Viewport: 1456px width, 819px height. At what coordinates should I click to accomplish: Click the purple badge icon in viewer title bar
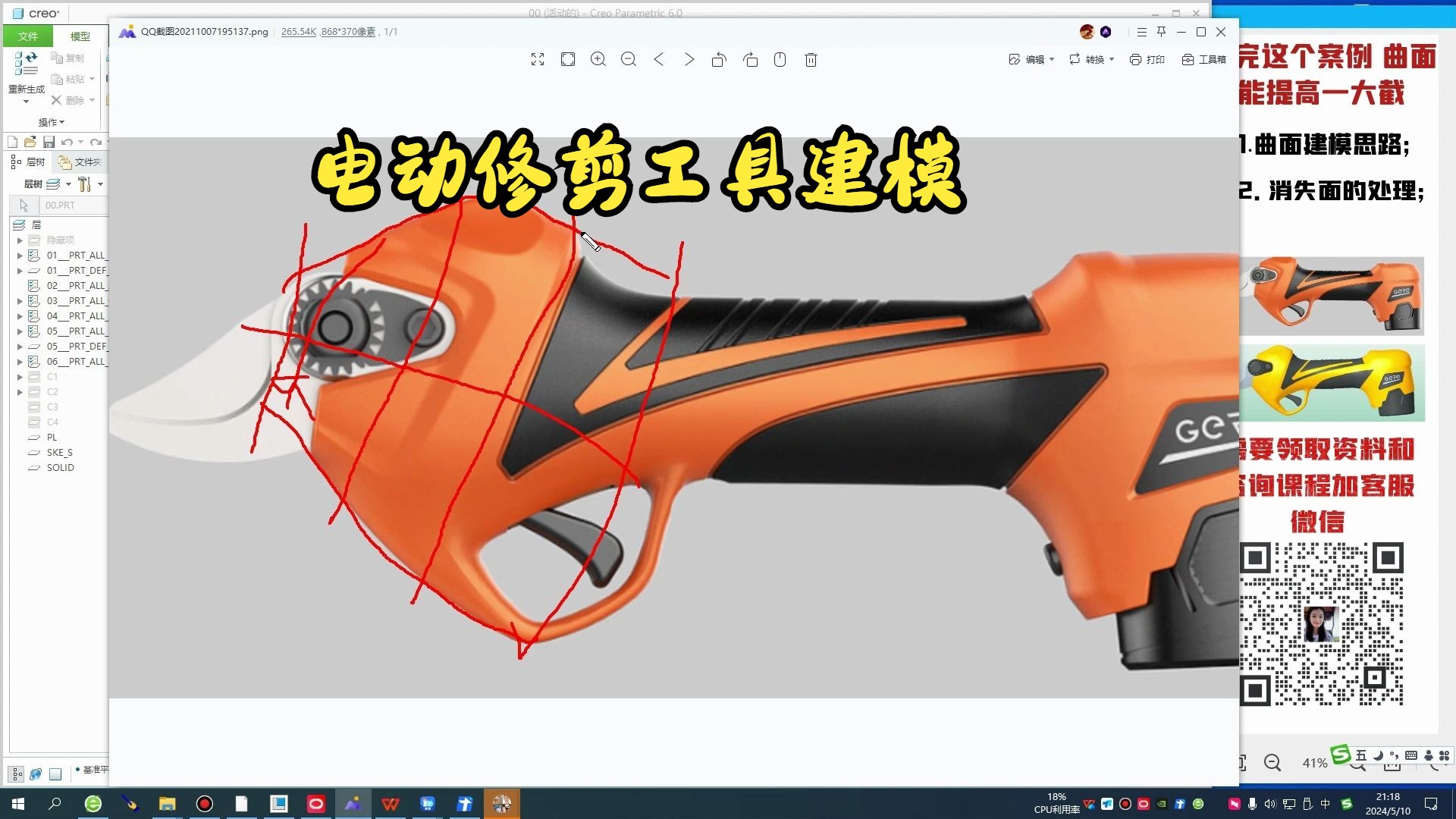pyautogui.click(x=1106, y=32)
